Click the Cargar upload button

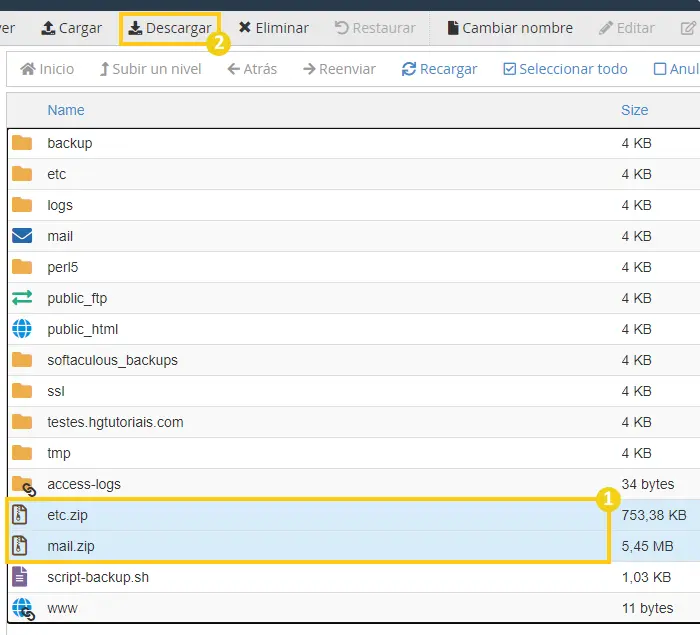(71, 28)
